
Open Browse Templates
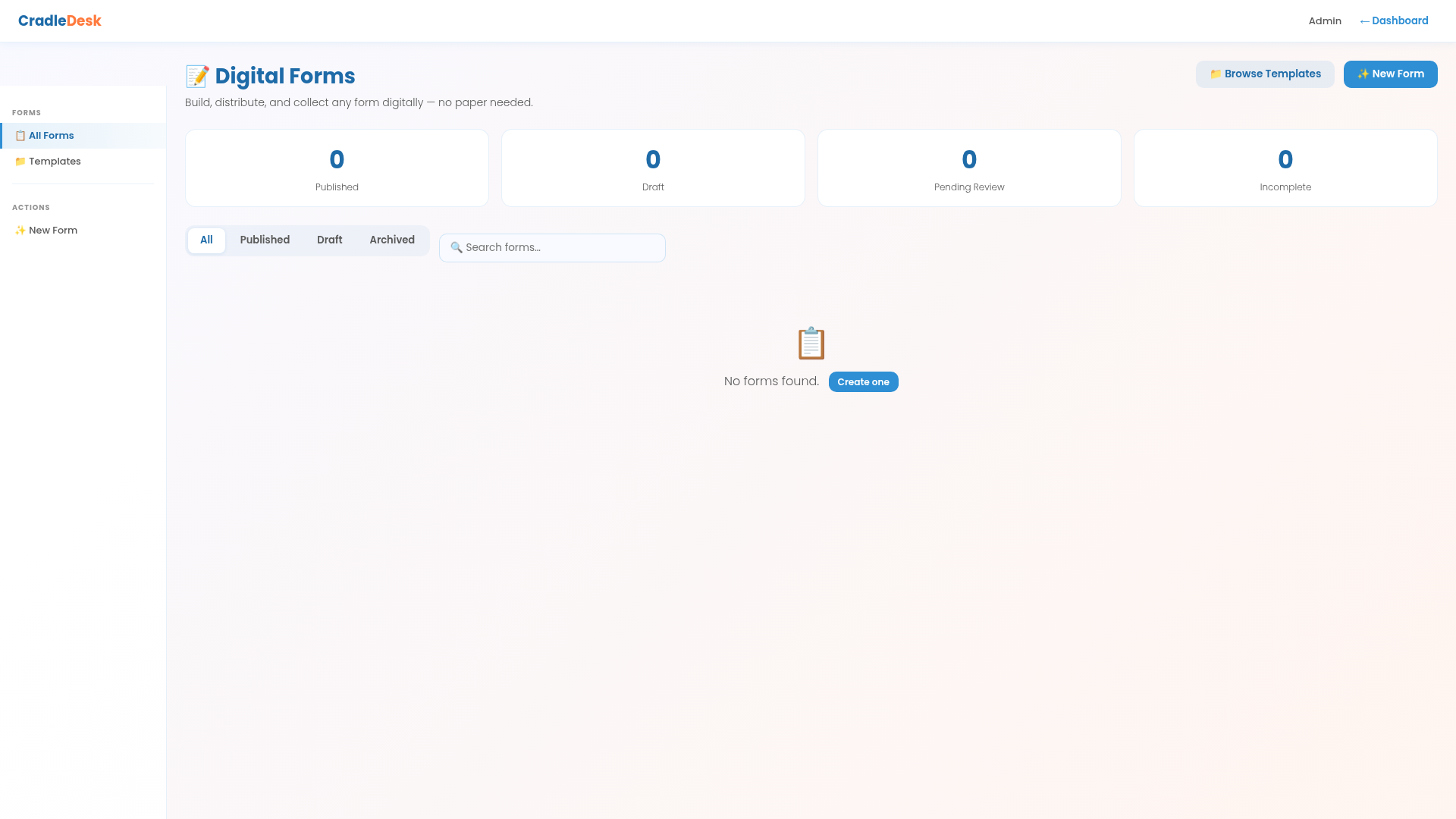click(1265, 74)
